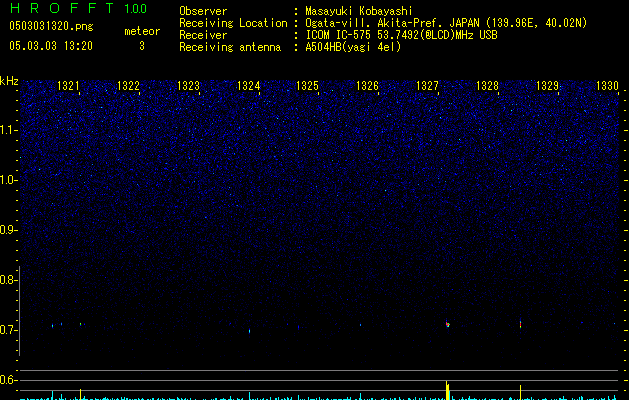Click the meteor echo between 1328 and 1329

tap(520, 324)
